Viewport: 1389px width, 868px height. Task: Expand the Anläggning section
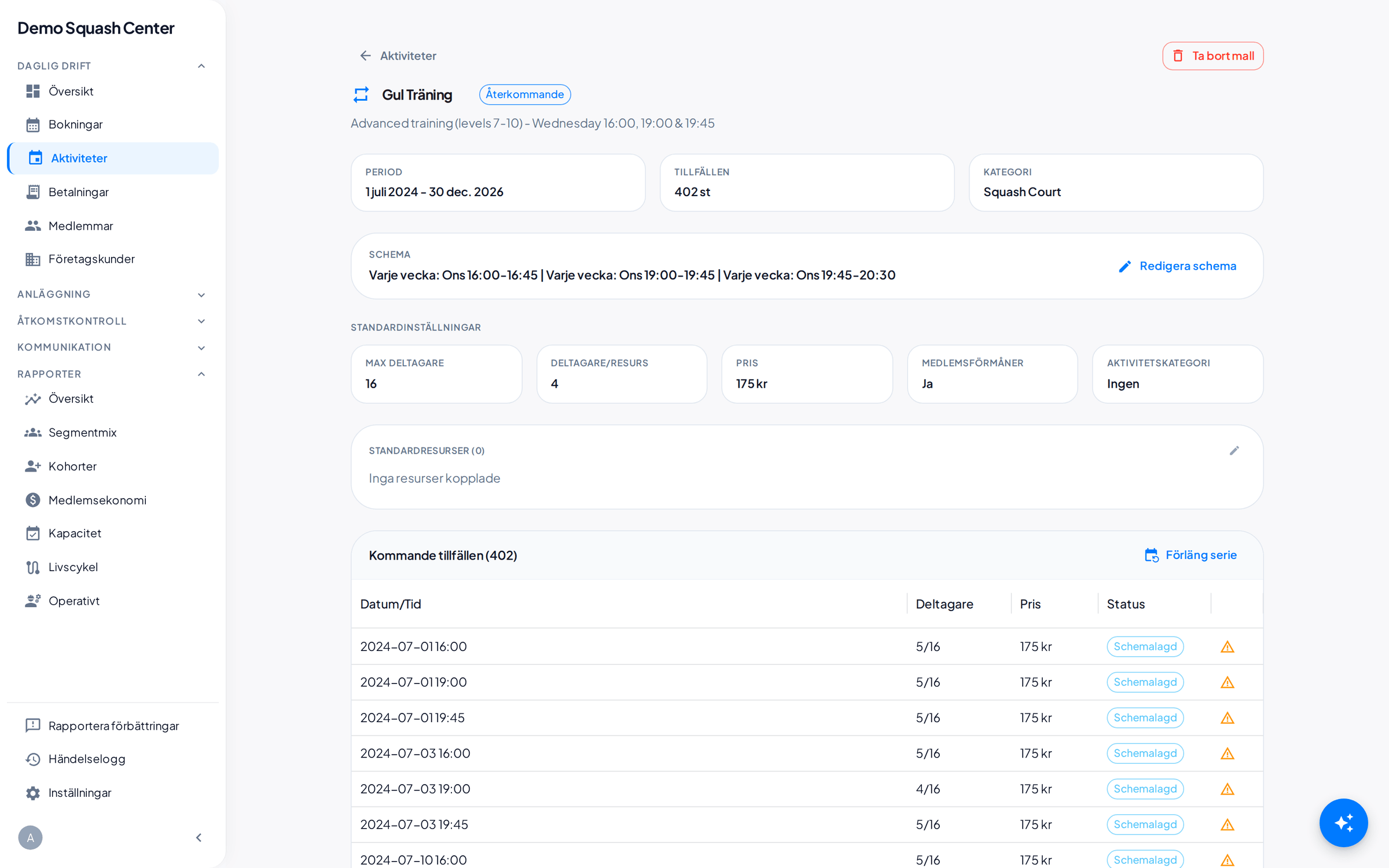pyautogui.click(x=201, y=295)
